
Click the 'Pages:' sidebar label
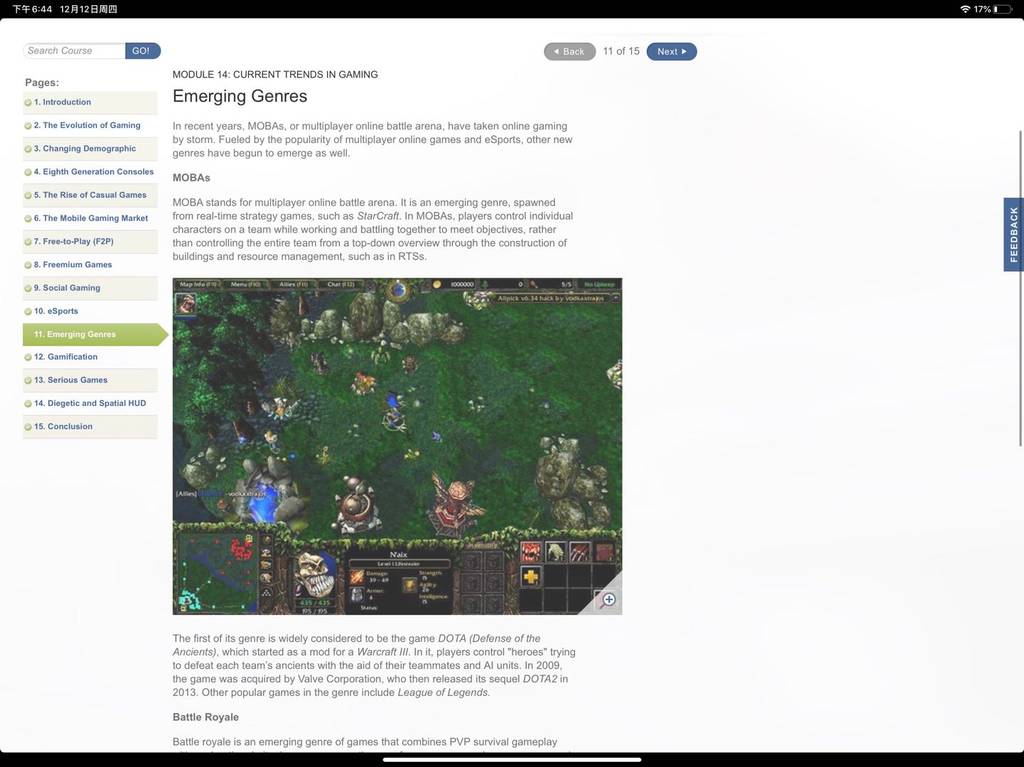[42, 83]
